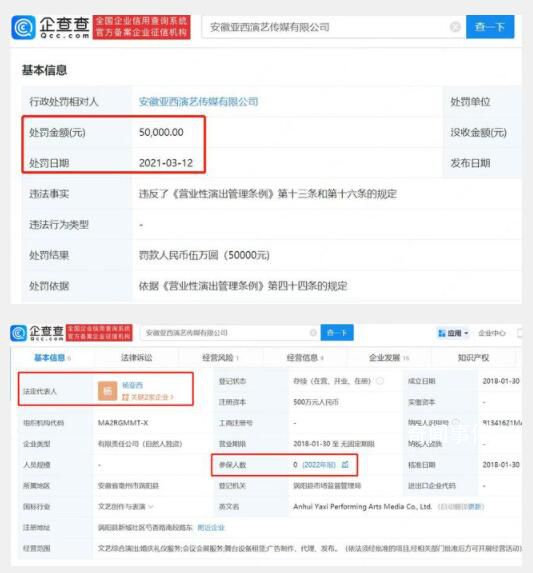533x573 pixels.
Task: Select the 处罚依据 第四十四条 text
Action: (243, 286)
